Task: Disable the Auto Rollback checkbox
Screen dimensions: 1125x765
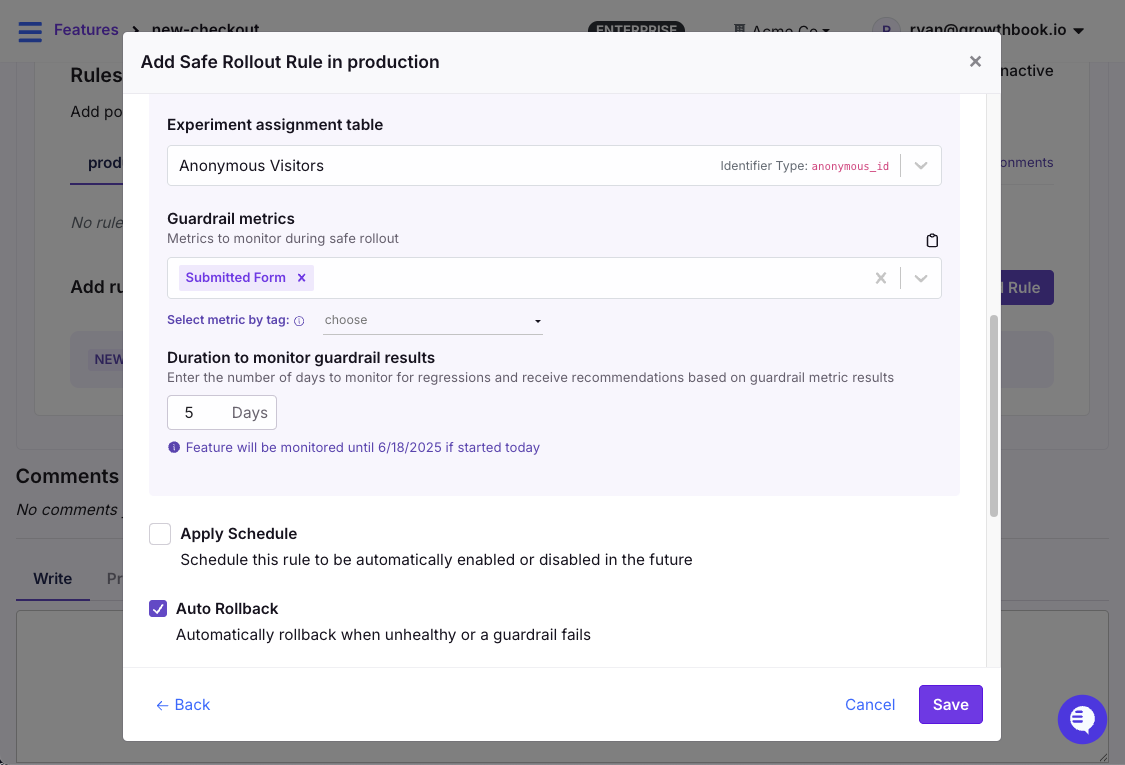Action: click(158, 608)
